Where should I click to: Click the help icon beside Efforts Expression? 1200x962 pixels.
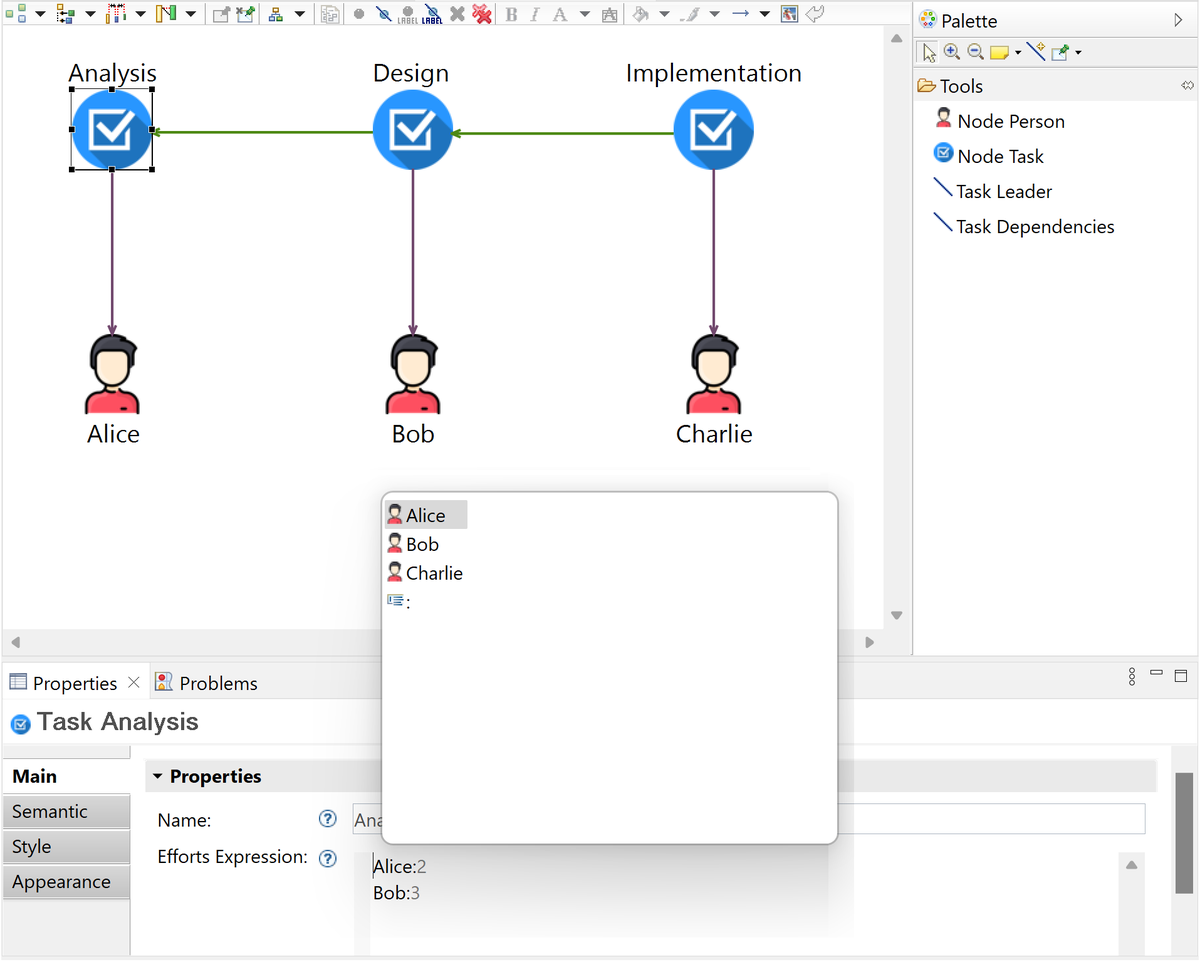[x=327, y=858]
